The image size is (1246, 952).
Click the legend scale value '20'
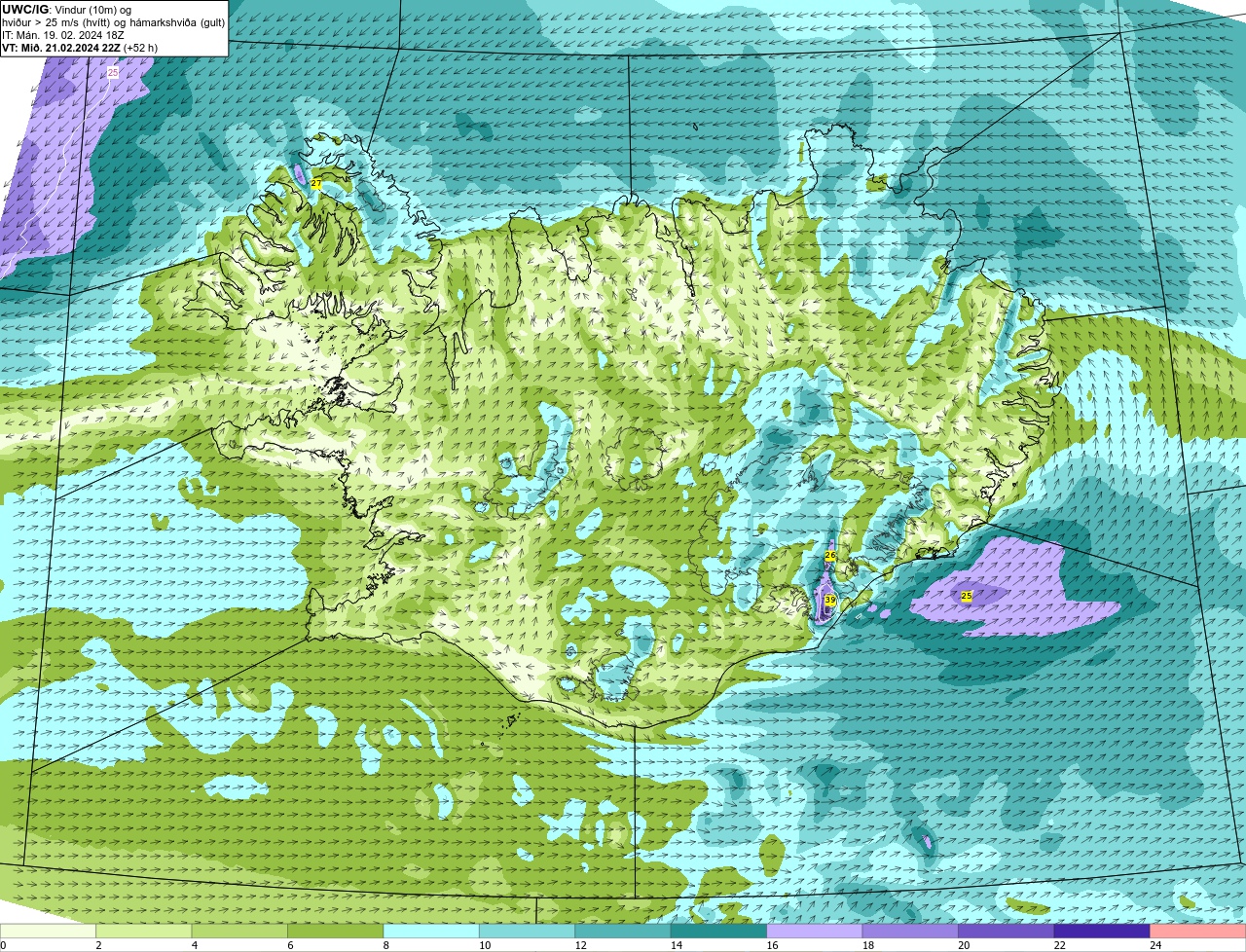point(964,945)
